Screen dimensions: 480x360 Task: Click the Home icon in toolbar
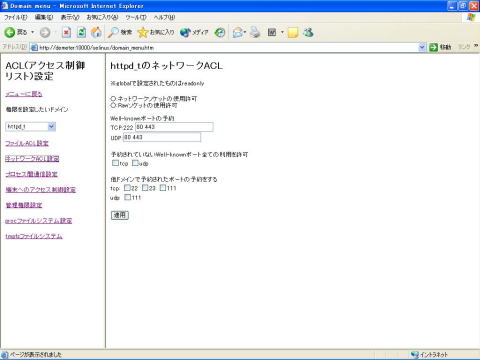(x=96, y=32)
